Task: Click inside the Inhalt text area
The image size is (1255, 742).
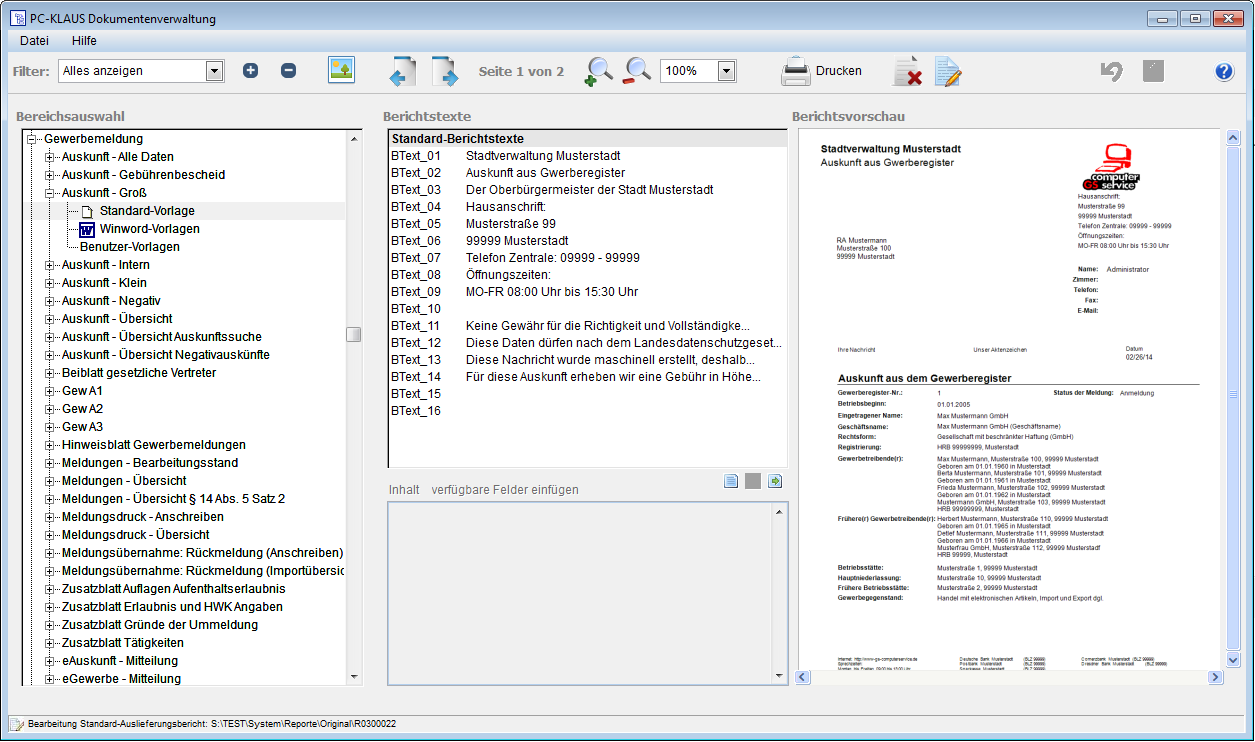Action: [x=580, y=592]
